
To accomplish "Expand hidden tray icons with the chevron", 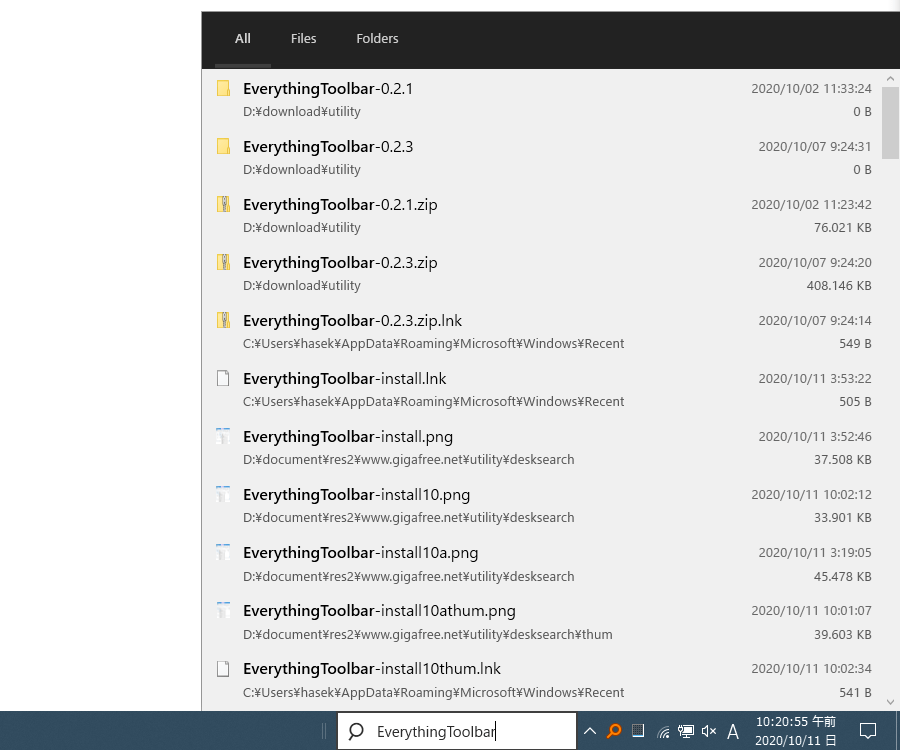I will pyautogui.click(x=589, y=731).
